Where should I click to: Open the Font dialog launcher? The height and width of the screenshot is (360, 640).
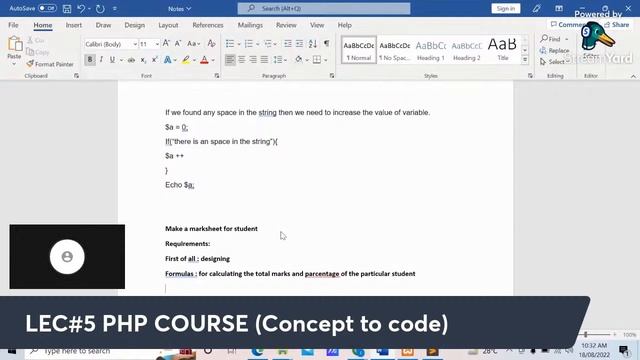tap(217, 76)
